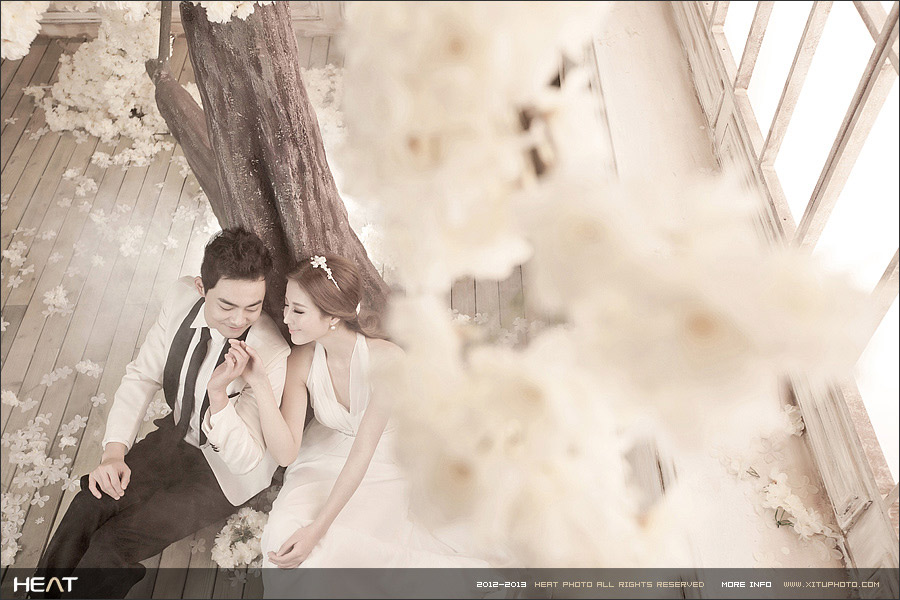900x600 pixels.
Task: Click the HEAT logo in footer bar
Action: tap(45, 585)
